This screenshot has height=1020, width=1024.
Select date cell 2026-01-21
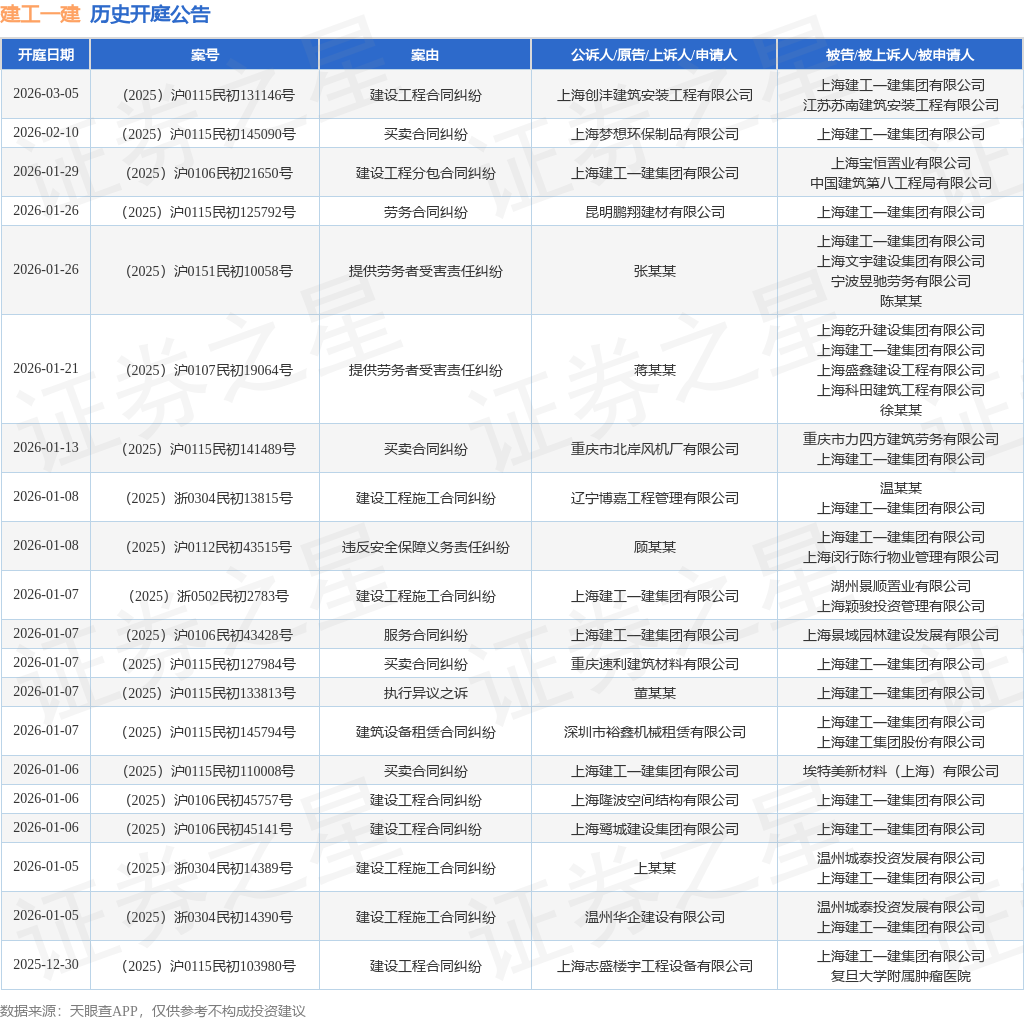point(46,369)
